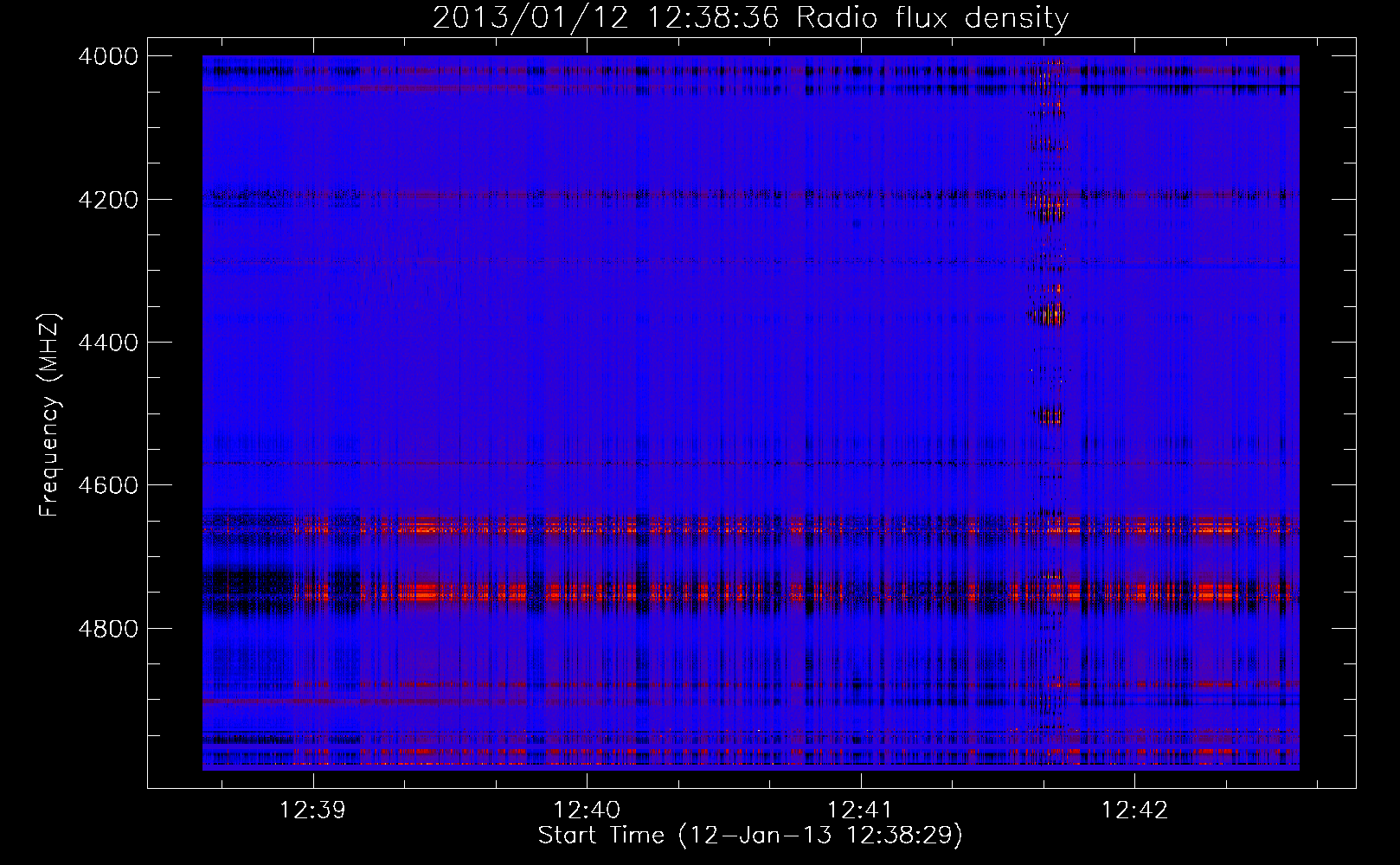Click the 'Start Time (12-Jan-13 12:38:29)' axis label
Viewport: 1400px width, 865px height.
click(750, 836)
